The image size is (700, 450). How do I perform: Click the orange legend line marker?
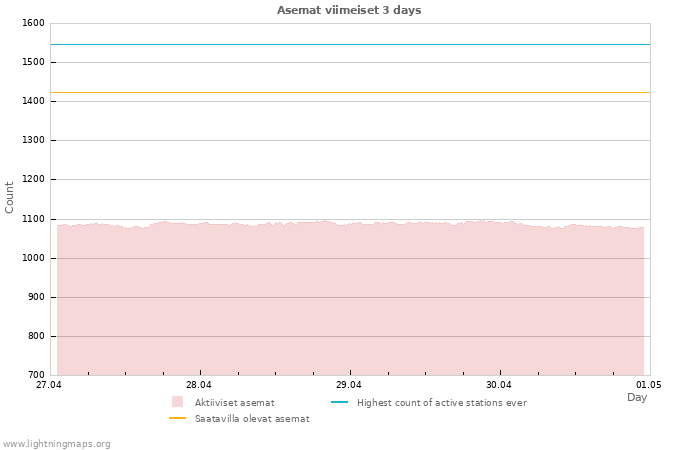177,418
